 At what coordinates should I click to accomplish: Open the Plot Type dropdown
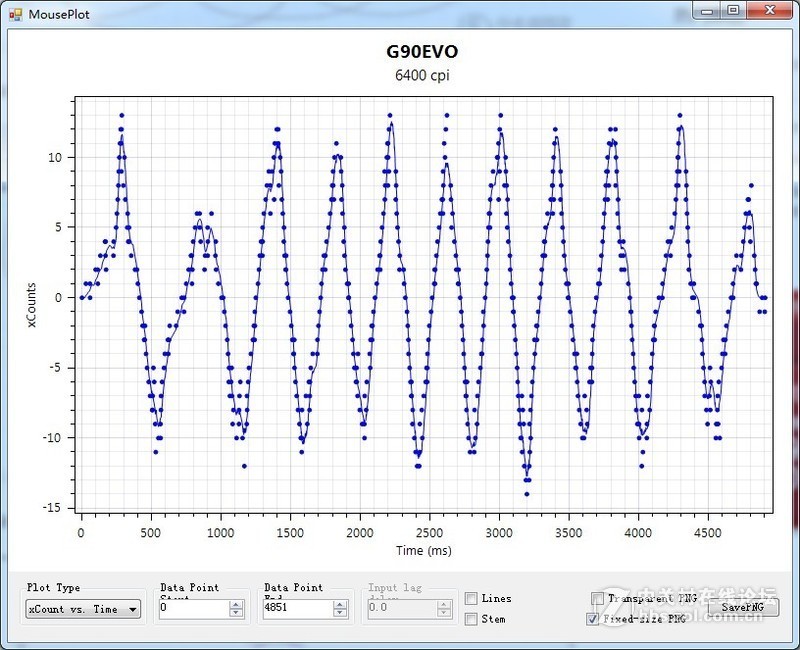pyautogui.click(x=84, y=609)
